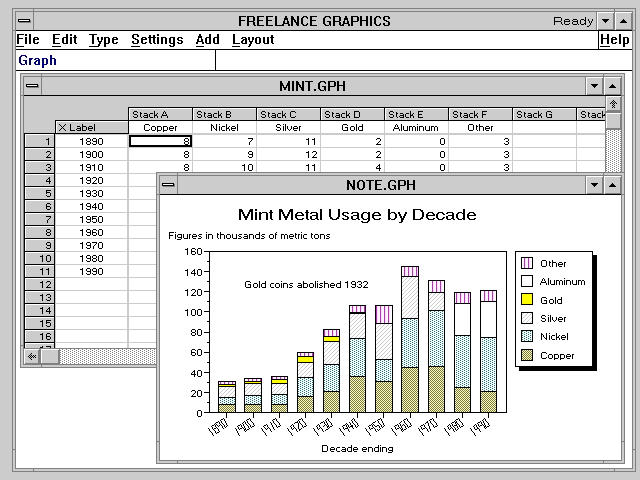Click the 1890 X label cell
This screenshot has width=640, height=480.
tap(91, 141)
